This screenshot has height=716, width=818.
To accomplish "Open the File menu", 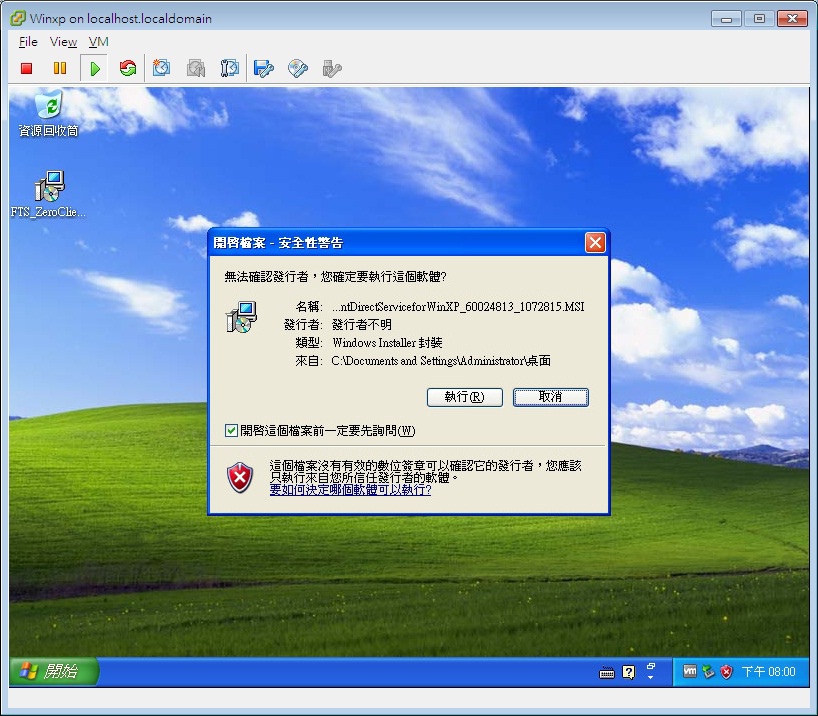I will click(28, 42).
